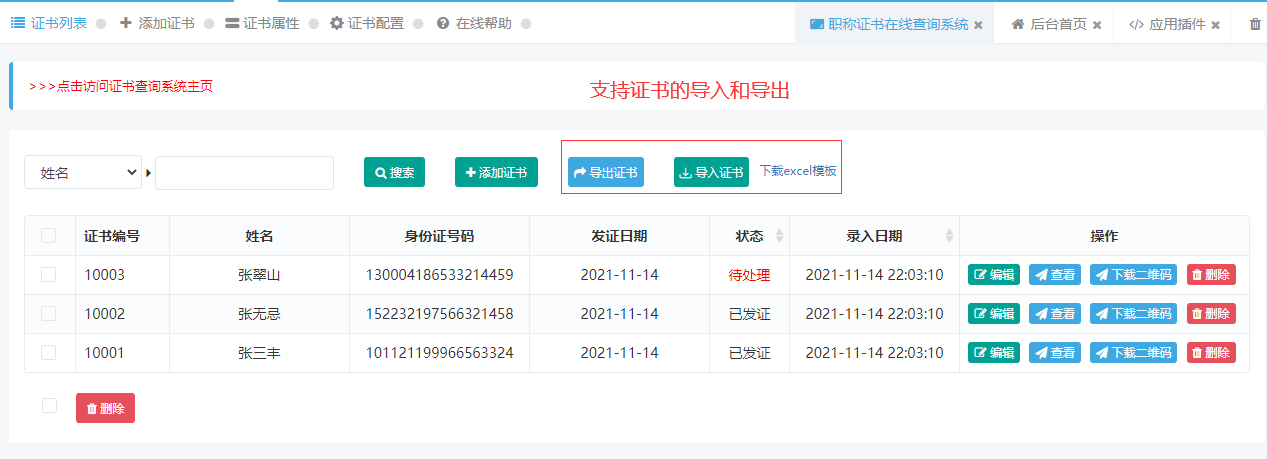
Task: View the 张翠山 certificate
Action: [x=1054, y=275]
